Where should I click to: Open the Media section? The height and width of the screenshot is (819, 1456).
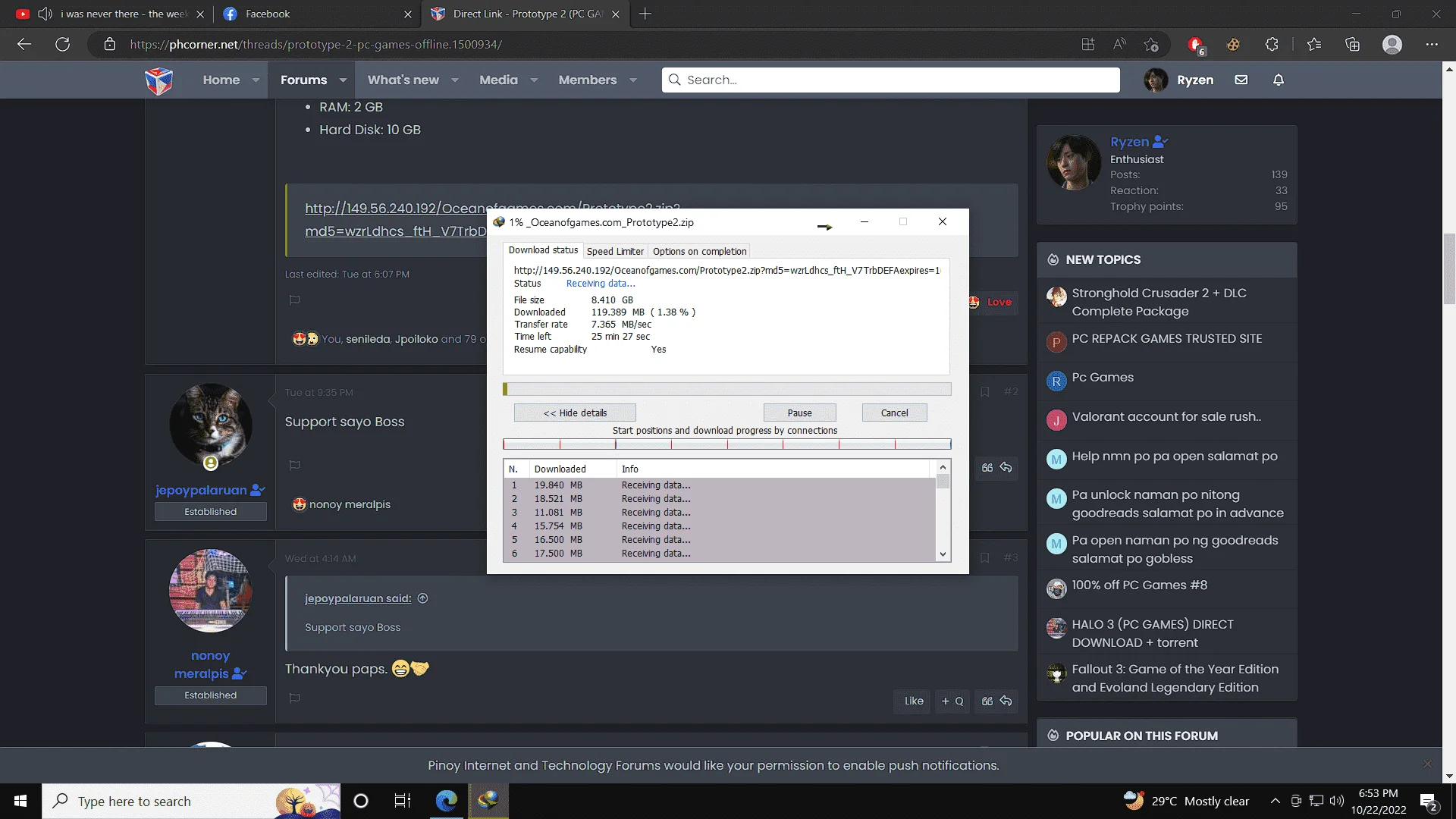coord(498,80)
